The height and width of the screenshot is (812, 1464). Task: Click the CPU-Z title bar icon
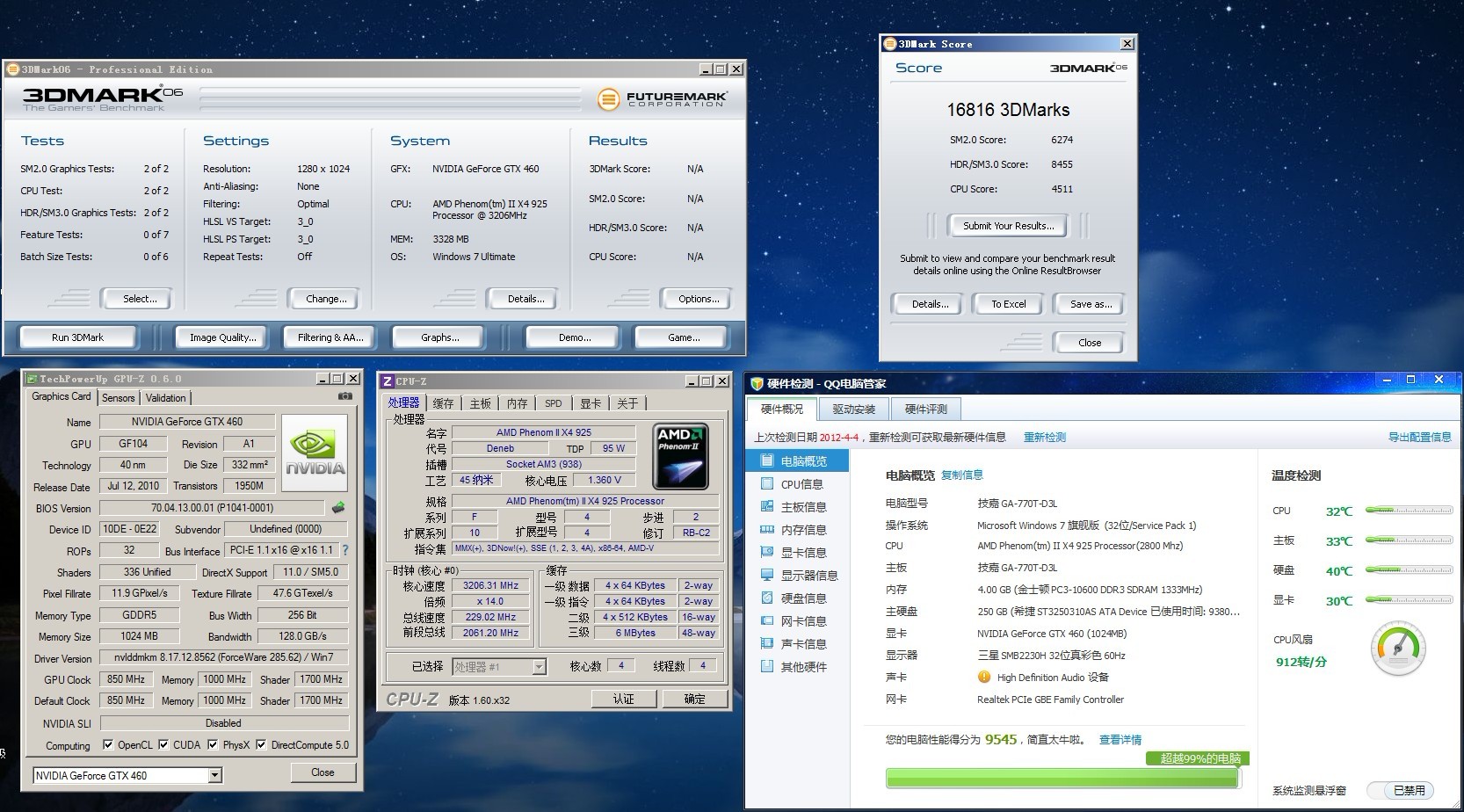tap(387, 381)
